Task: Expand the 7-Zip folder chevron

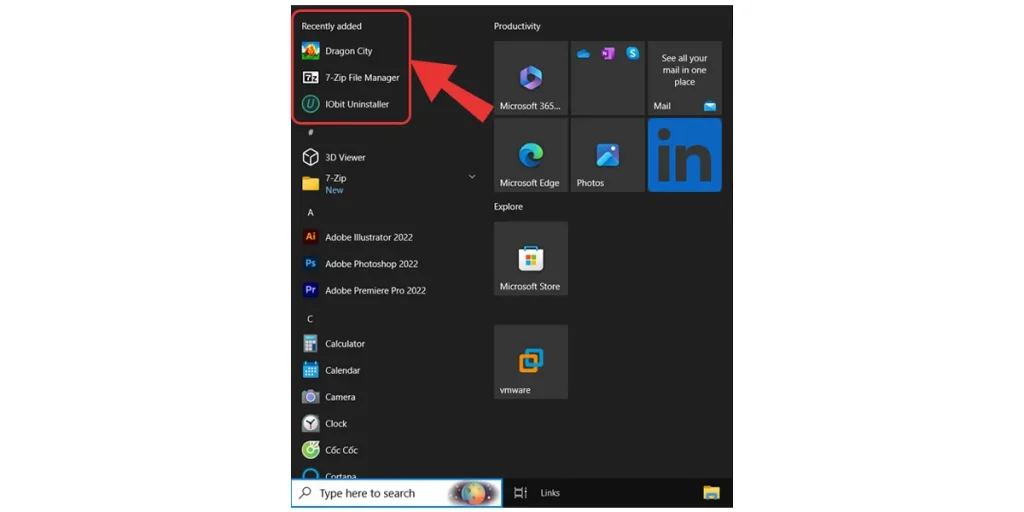Action: pos(472,177)
